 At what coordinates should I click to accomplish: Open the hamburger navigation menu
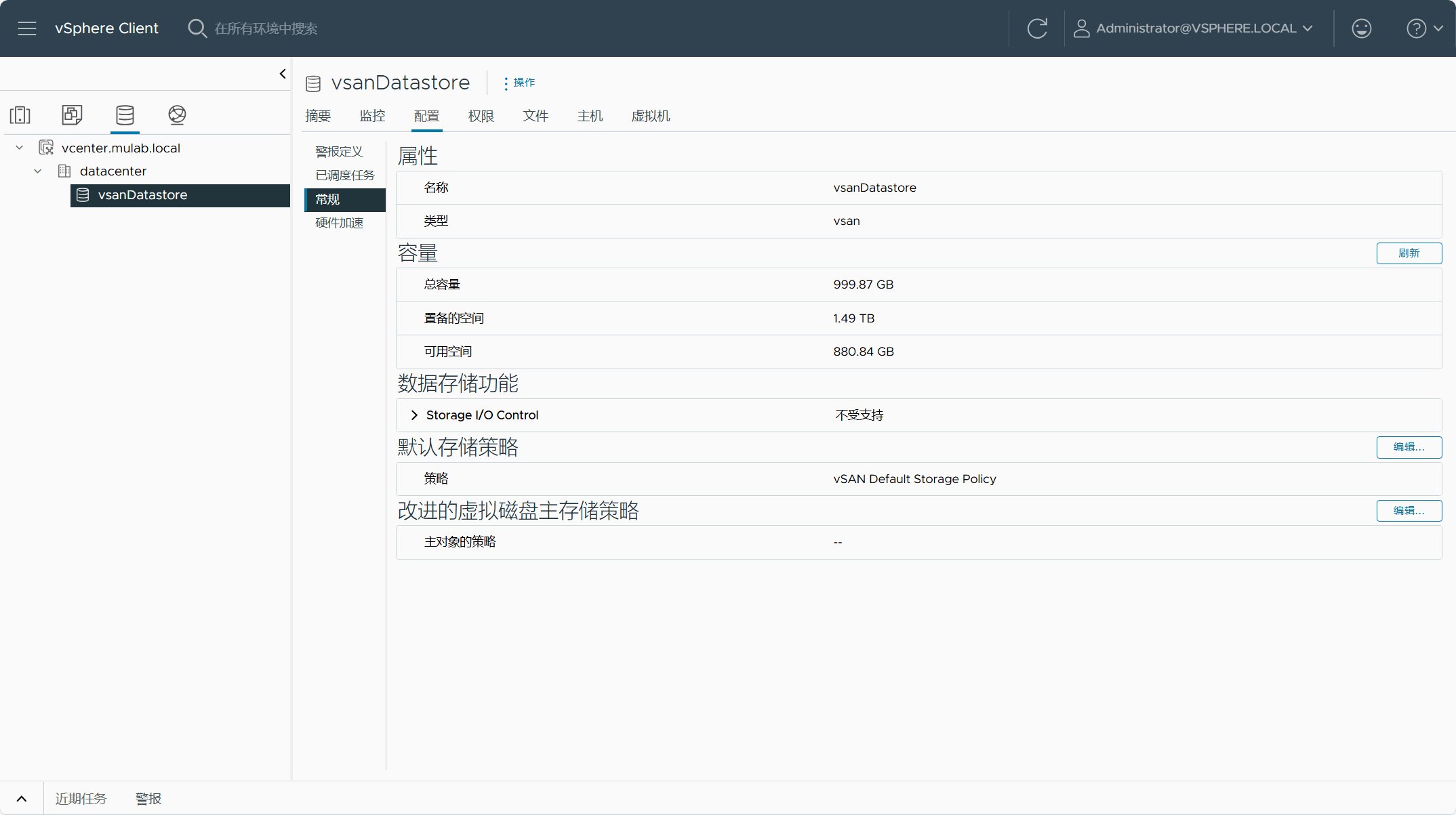point(27,28)
